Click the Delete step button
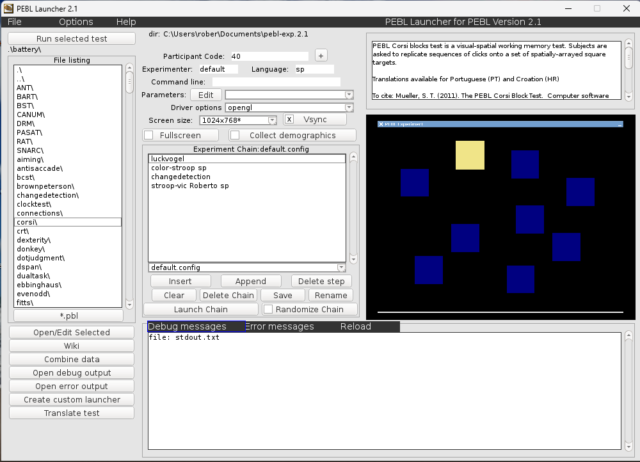Screen dimensions: 640x462 pyautogui.click(x=321, y=281)
